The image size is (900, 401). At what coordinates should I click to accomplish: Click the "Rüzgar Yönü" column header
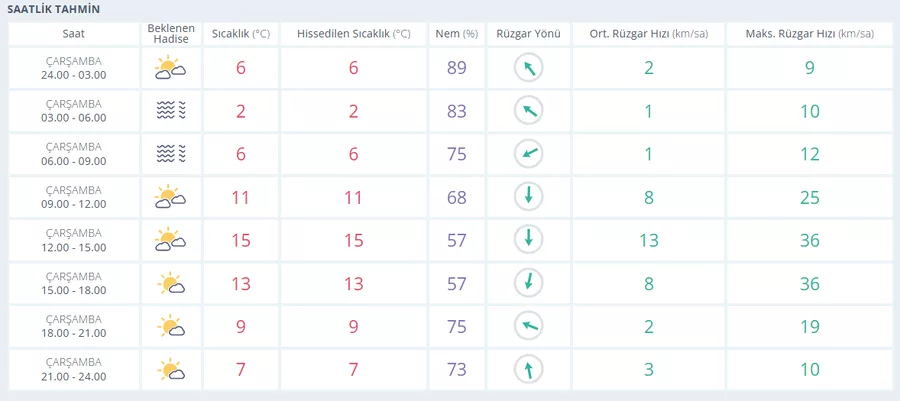[528, 34]
